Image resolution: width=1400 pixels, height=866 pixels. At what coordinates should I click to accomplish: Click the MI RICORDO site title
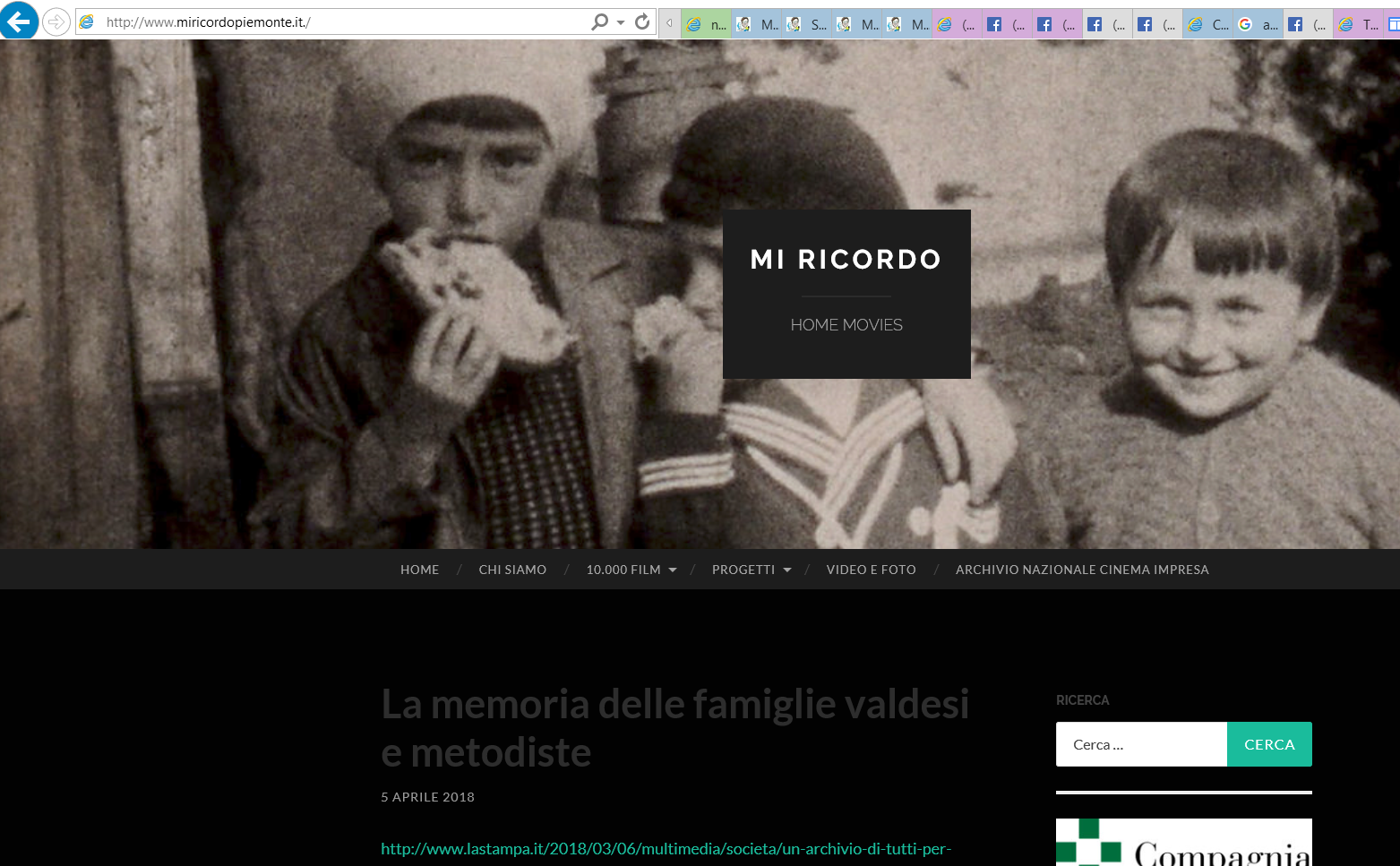click(x=846, y=260)
